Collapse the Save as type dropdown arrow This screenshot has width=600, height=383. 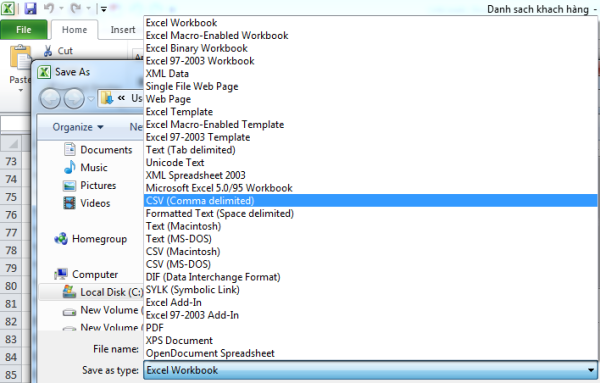(x=591, y=370)
